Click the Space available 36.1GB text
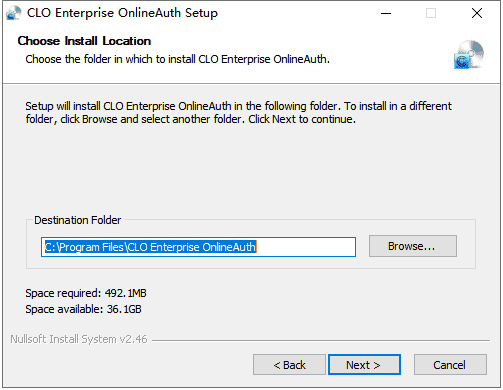Screen dimensions: 503x390 pos(83,309)
